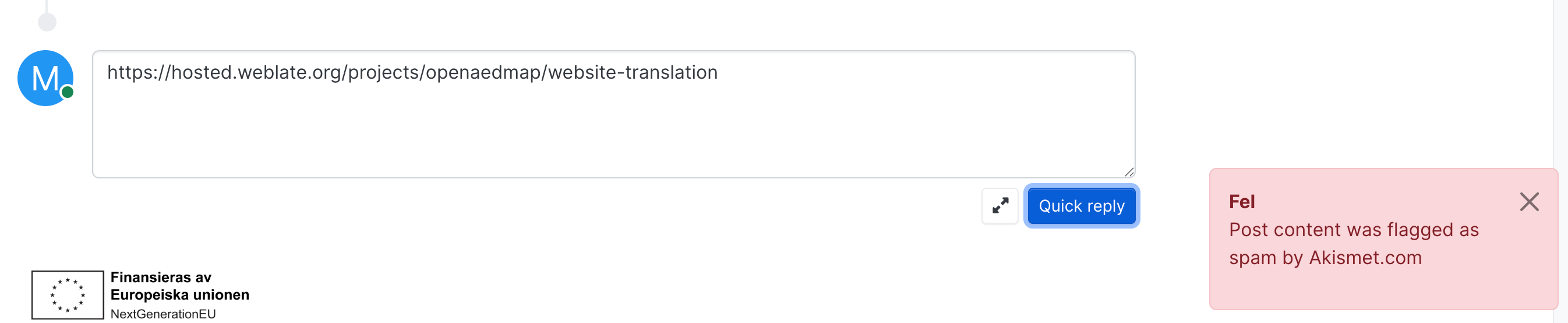Screen dimensions: 1568x323
Task: Click the grey timeline dot marker
Action: (x=47, y=23)
